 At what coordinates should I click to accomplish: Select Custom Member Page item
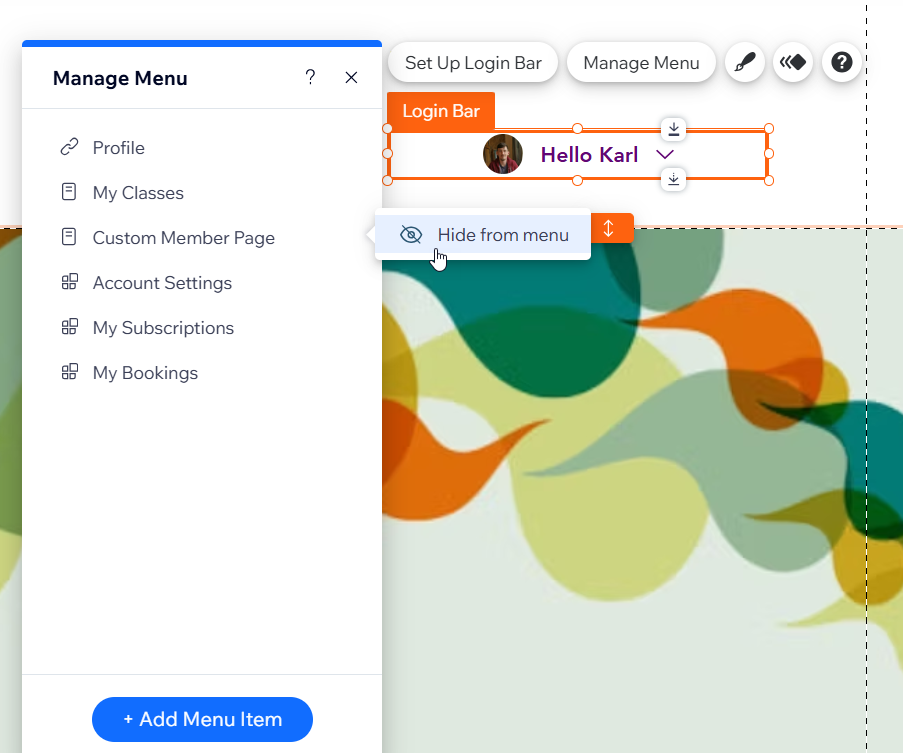pyautogui.click(x=183, y=238)
